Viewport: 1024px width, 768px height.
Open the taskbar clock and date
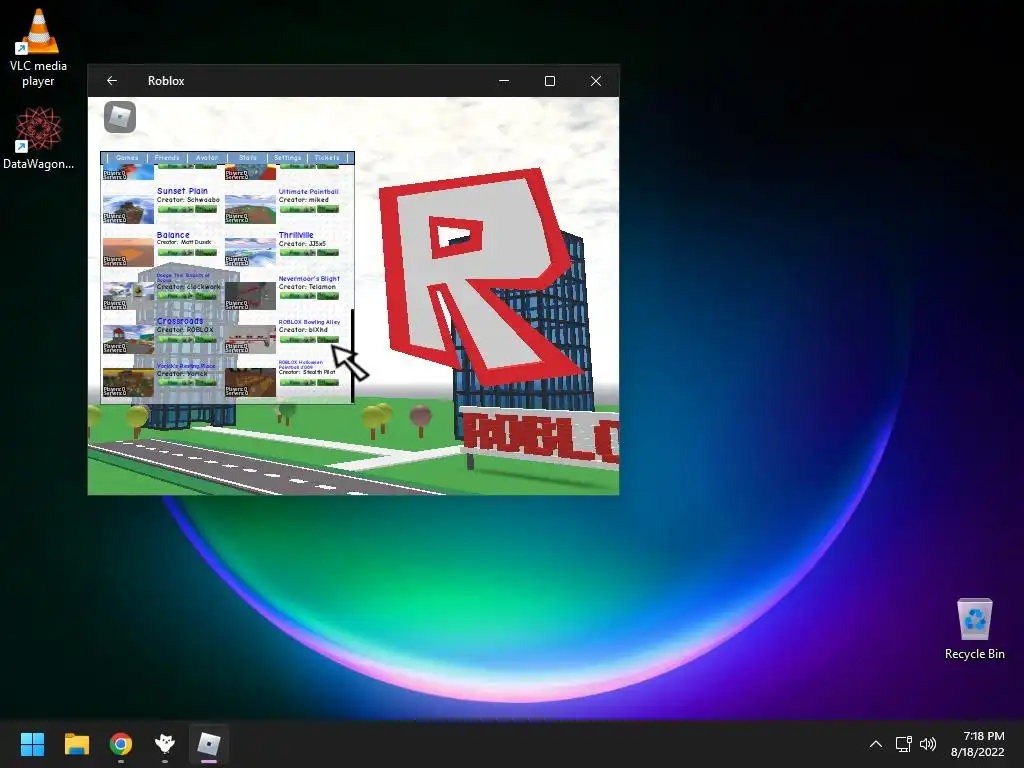[x=977, y=744]
